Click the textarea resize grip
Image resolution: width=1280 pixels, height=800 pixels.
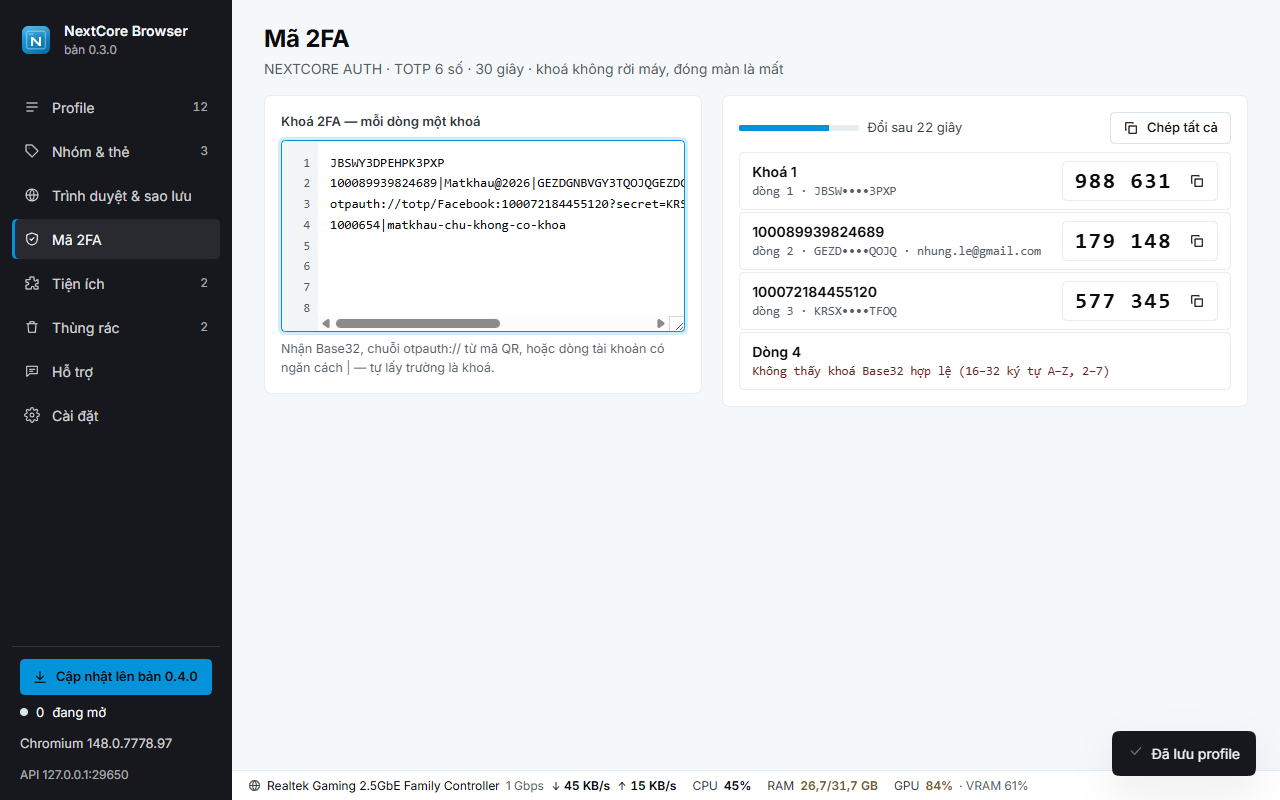coord(677,324)
